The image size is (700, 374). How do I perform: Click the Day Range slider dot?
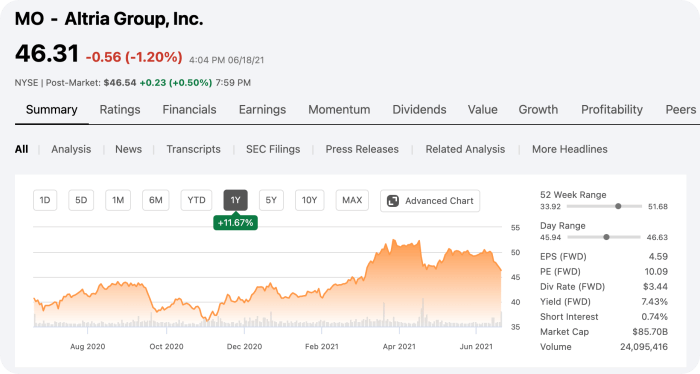tap(606, 237)
